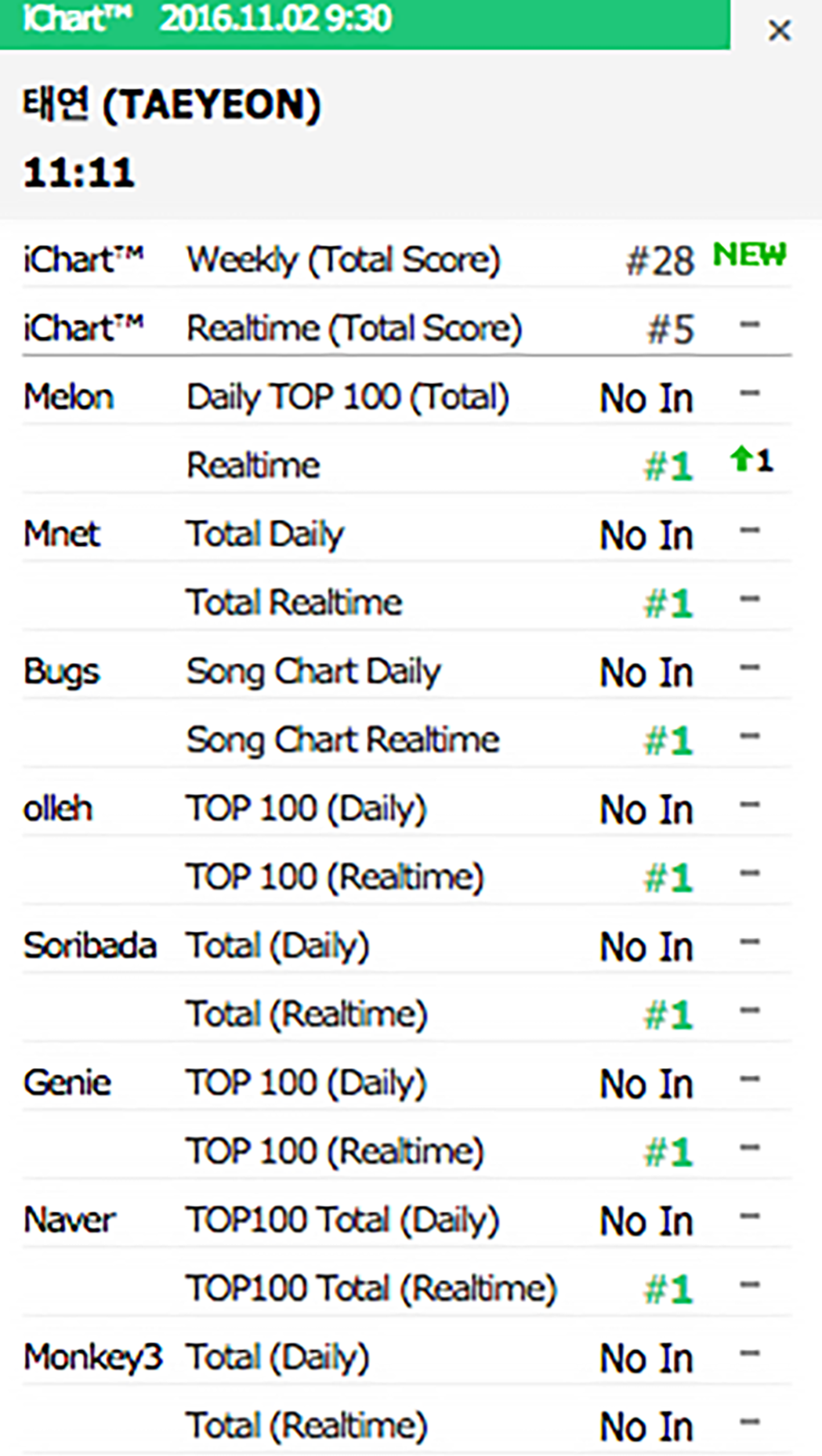
Task: Open iChart Realtime (Total Score) row
Action: 353,328
